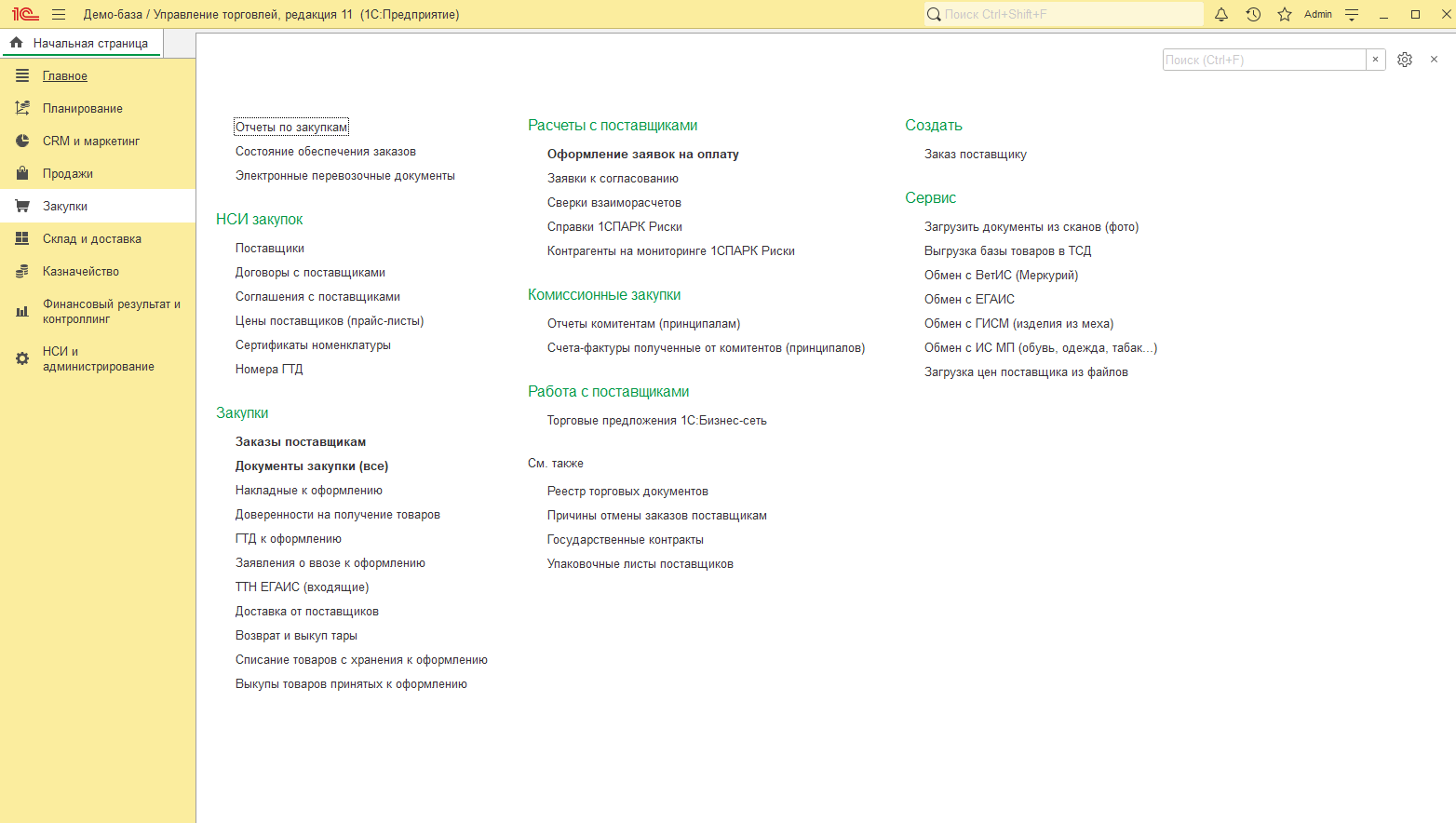Open the 1C main menu logo
Viewport: 1456px width, 823px height.
click(x=25, y=14)
